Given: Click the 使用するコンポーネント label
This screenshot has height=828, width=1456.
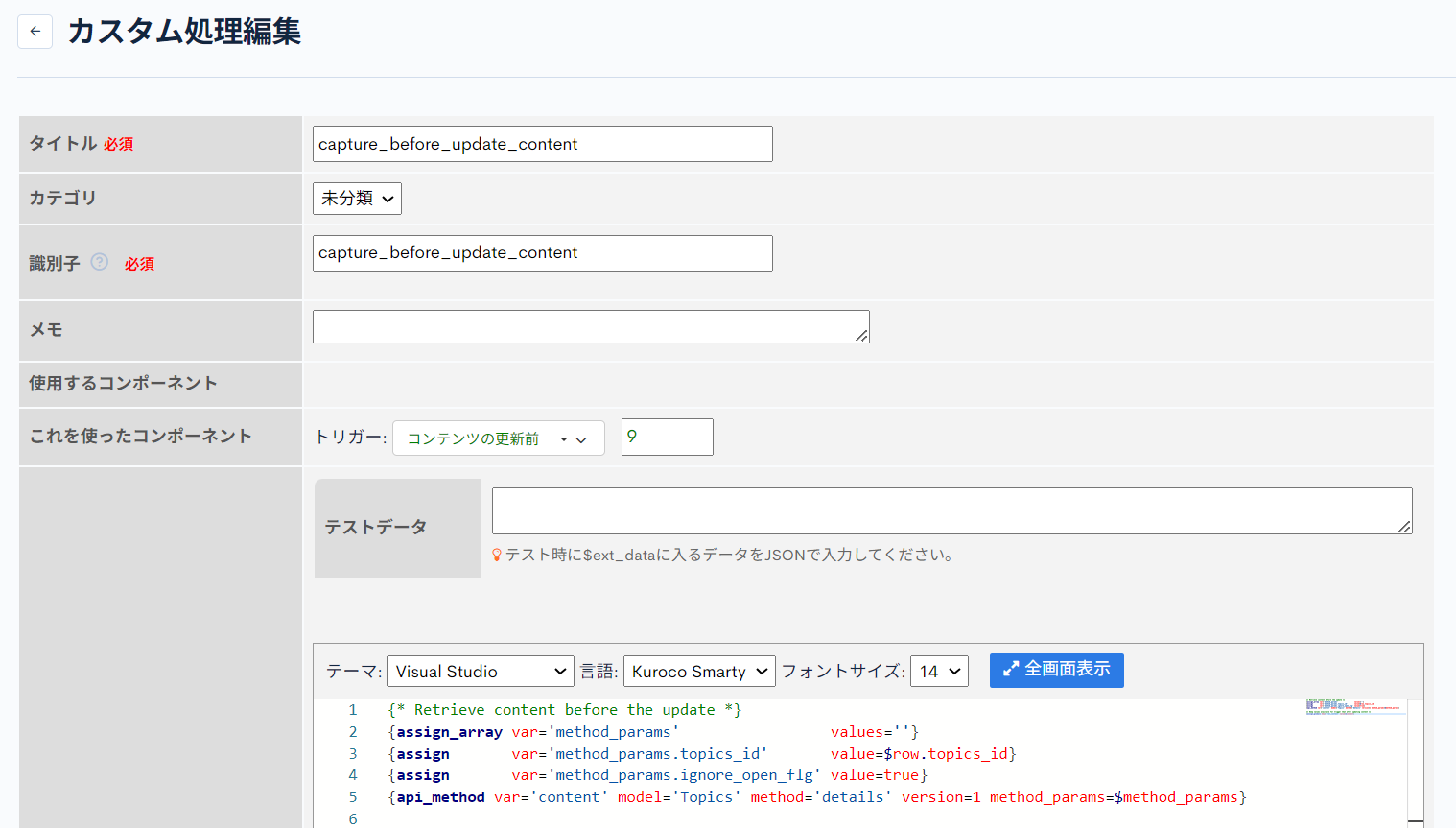Looking at the screenshot, I should pos(123,383).
